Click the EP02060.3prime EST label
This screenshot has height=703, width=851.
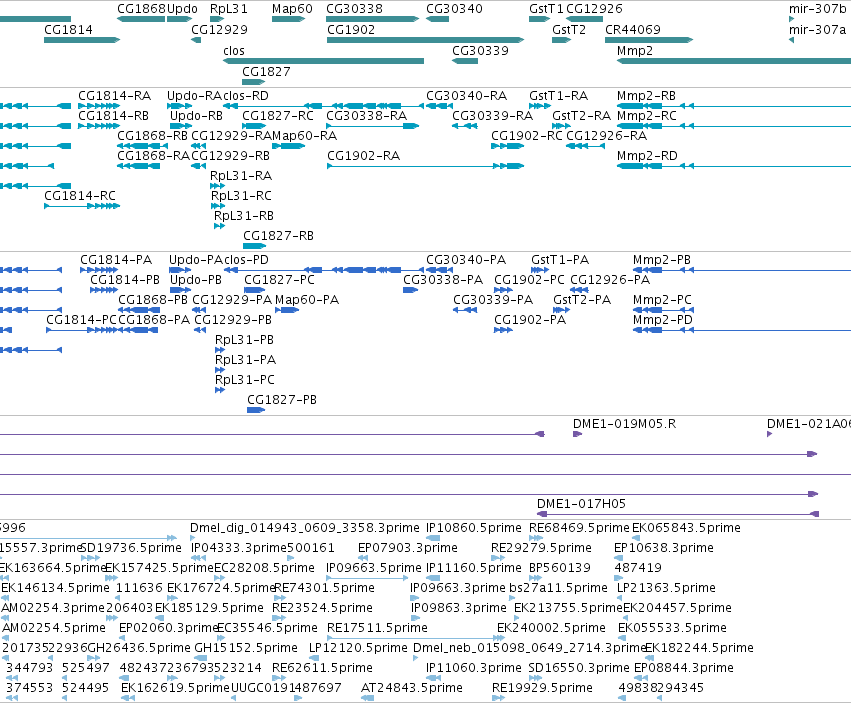pos(169,628)
